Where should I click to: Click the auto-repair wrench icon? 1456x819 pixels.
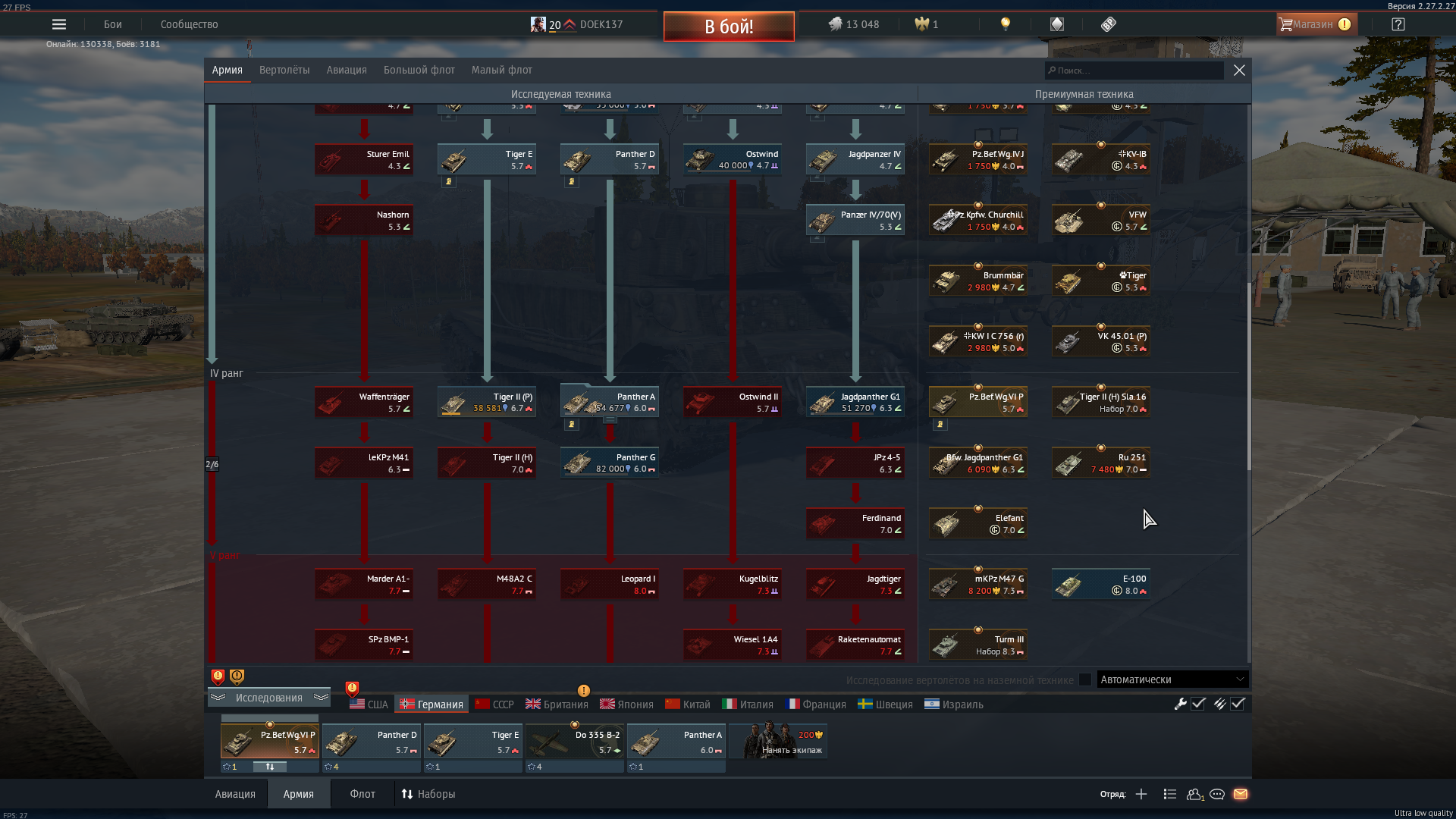pos(1180,704)
